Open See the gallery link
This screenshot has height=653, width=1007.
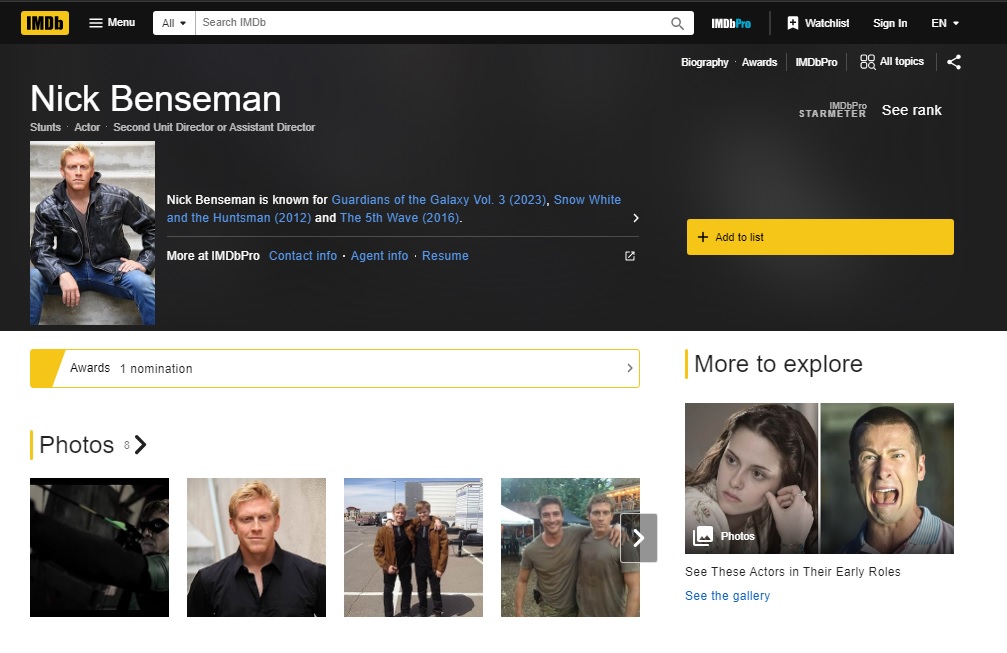point(727,595)
